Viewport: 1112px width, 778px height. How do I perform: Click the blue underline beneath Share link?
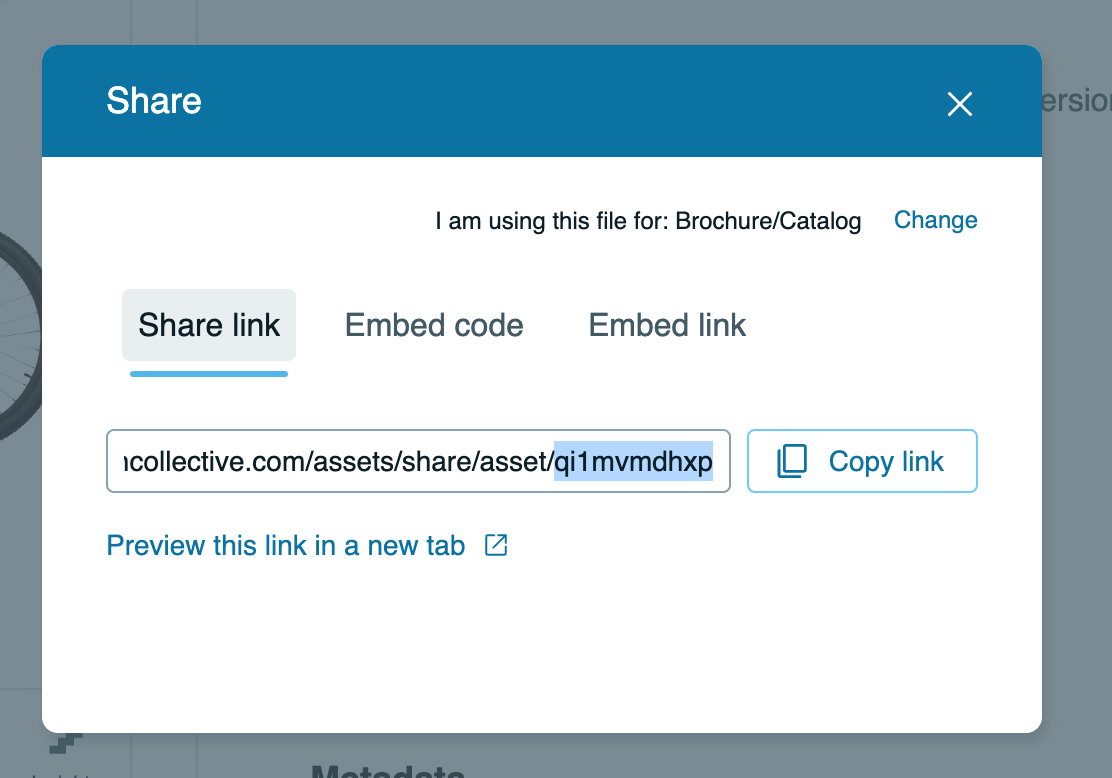[209, 374]
